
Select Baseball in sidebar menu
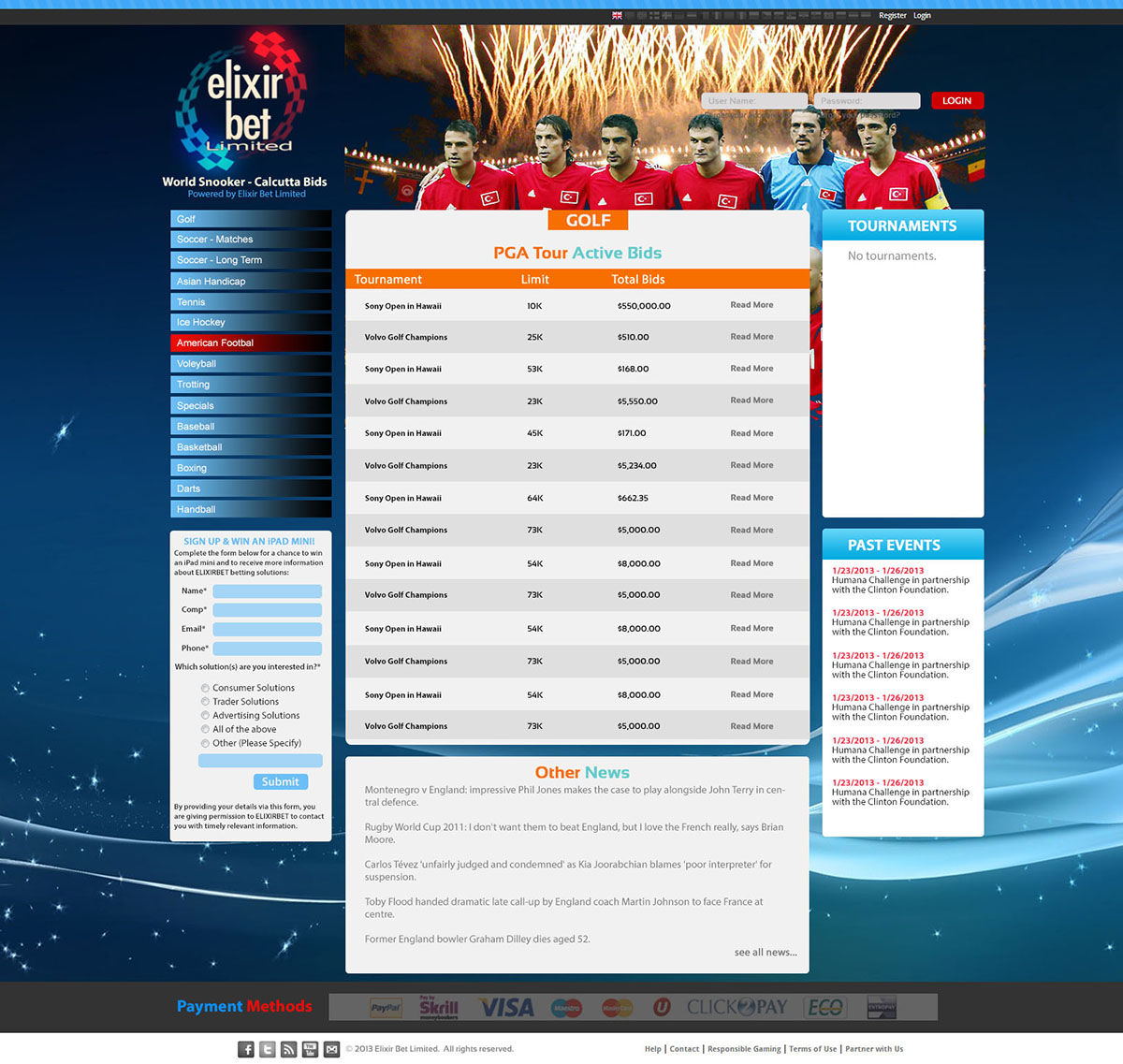251,426
